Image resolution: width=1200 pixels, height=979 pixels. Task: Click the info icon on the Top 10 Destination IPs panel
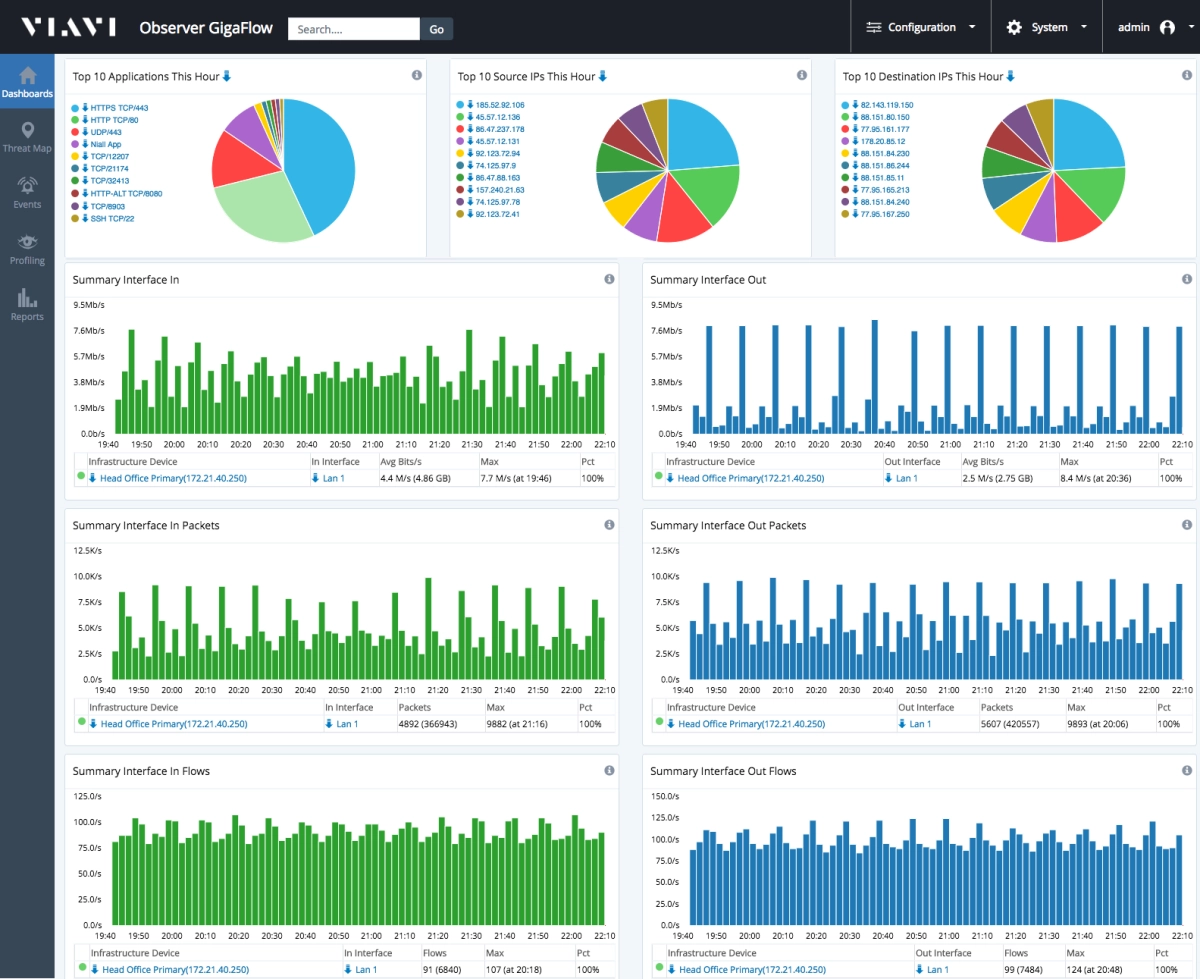click(x=1187, y=75)
